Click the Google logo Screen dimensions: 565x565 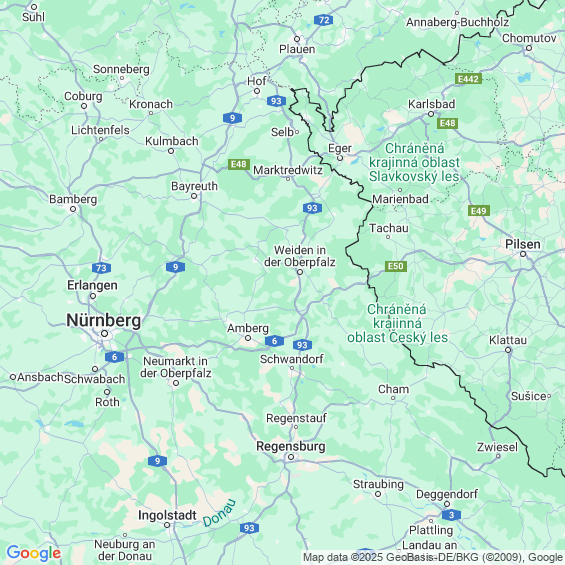click(x=34, y=553)
